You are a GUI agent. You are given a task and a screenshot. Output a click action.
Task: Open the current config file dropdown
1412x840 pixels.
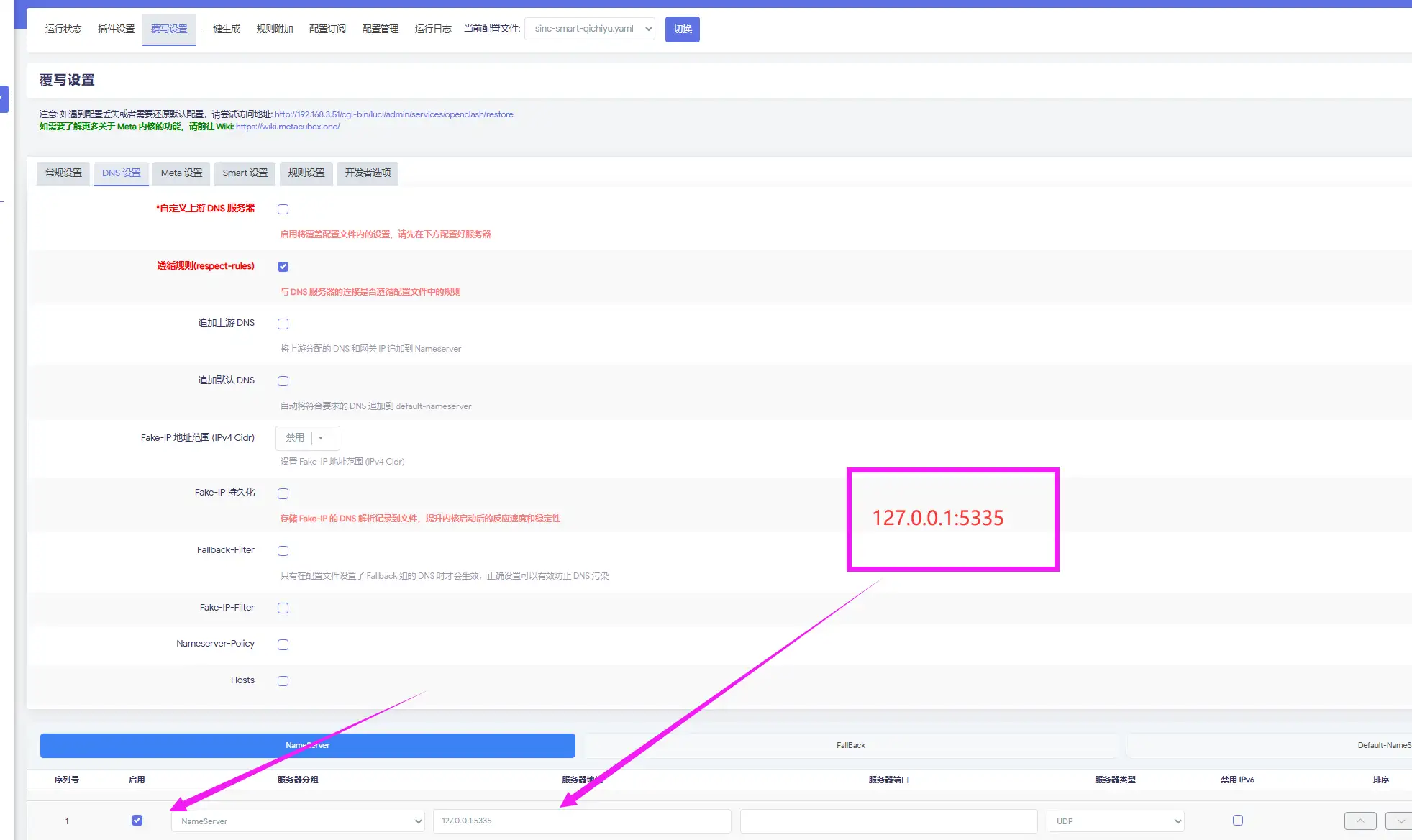pyautogui.click(x=589, y=29)
